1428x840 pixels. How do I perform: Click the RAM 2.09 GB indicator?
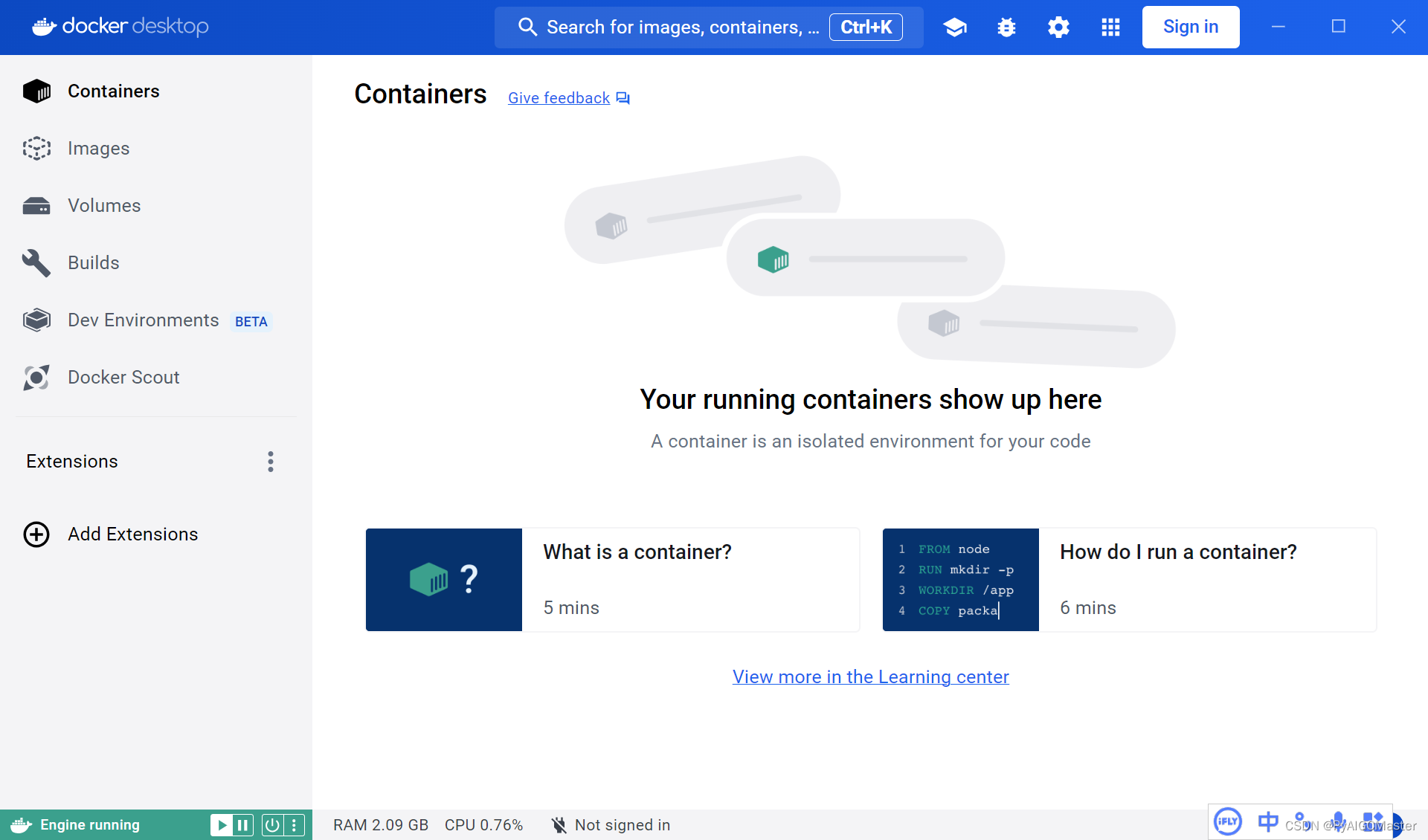click(x=381, y=825)
